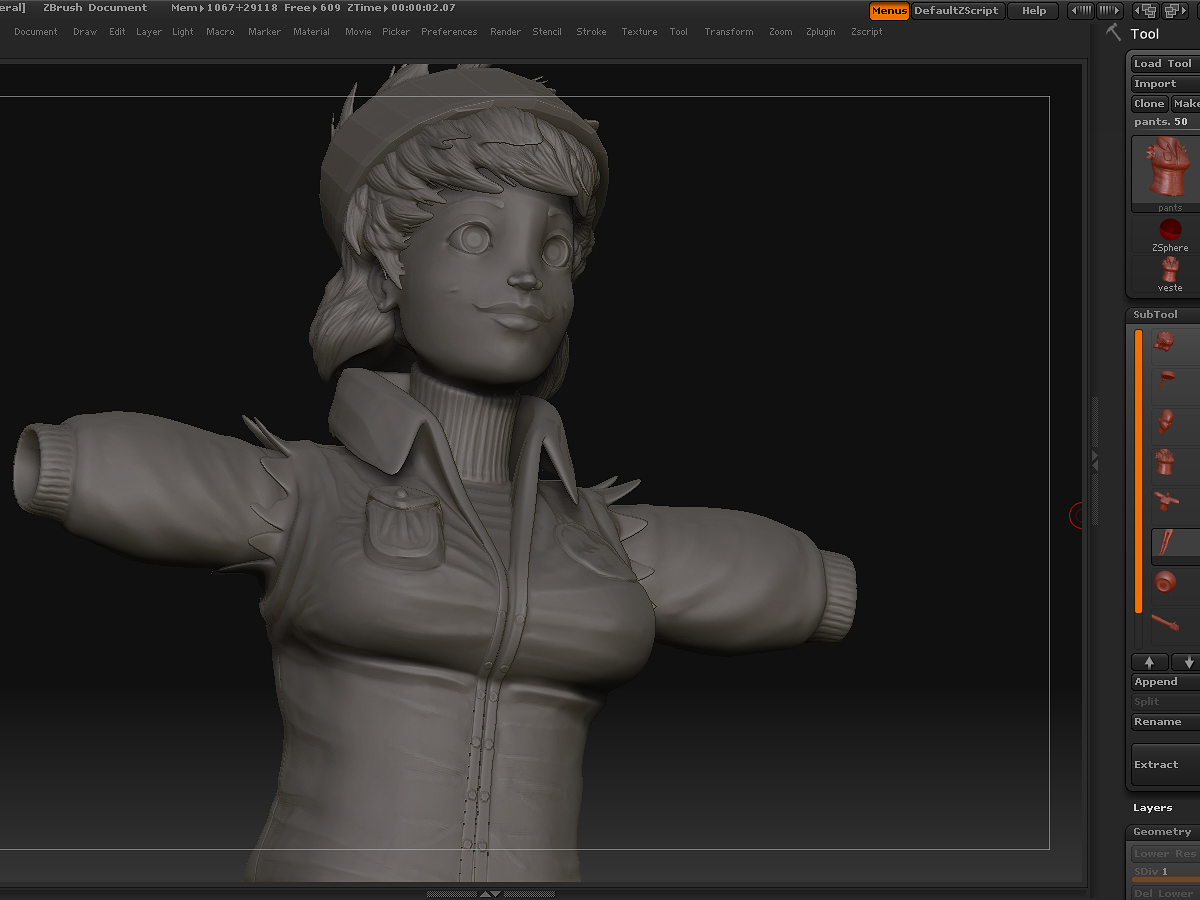Open the Edit menu
The width and height of the screenshot is (1200, 900).
click(x=117, y=32)
